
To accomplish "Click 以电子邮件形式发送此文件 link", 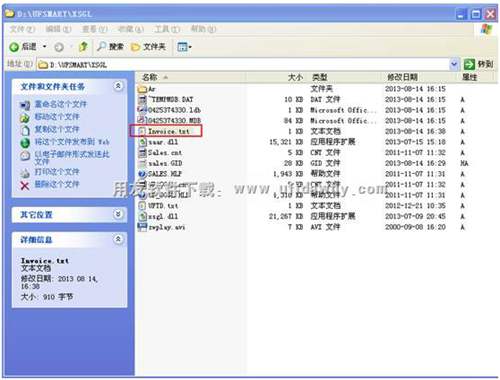I will [x=72, y=158].
